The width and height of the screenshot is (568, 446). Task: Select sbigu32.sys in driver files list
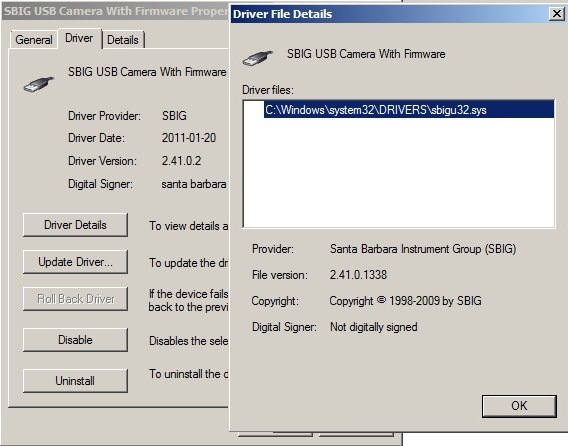409,110
